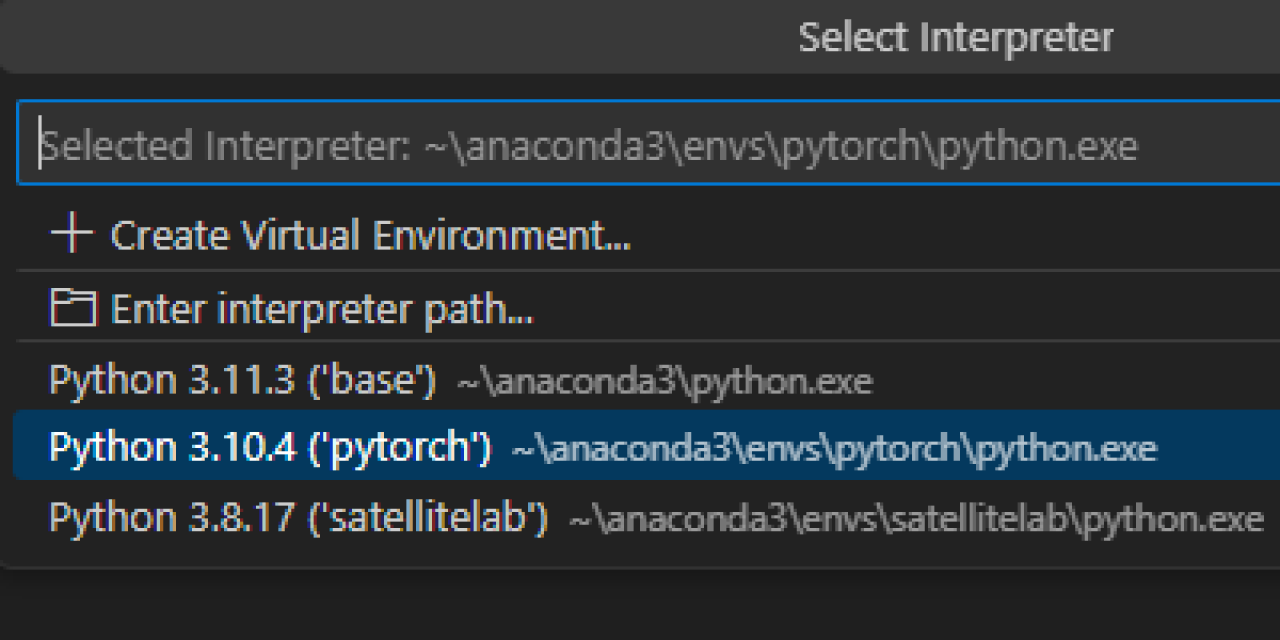Click blank space in Enter interpreter path row
The width and height of the screenshot is (1280, 640).
pos(900,310)
